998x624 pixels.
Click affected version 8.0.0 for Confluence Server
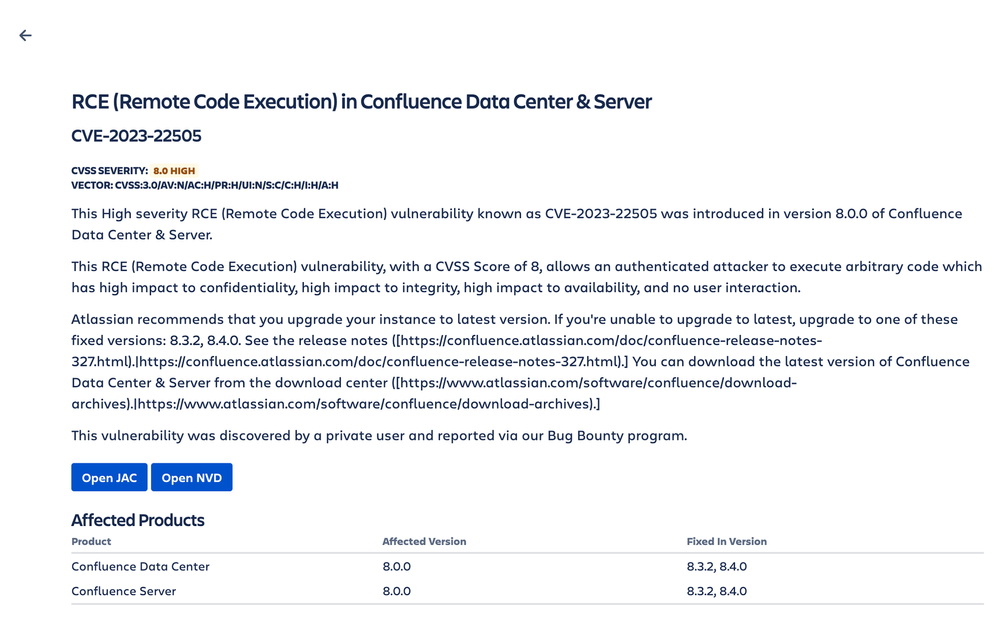point(397,591)
